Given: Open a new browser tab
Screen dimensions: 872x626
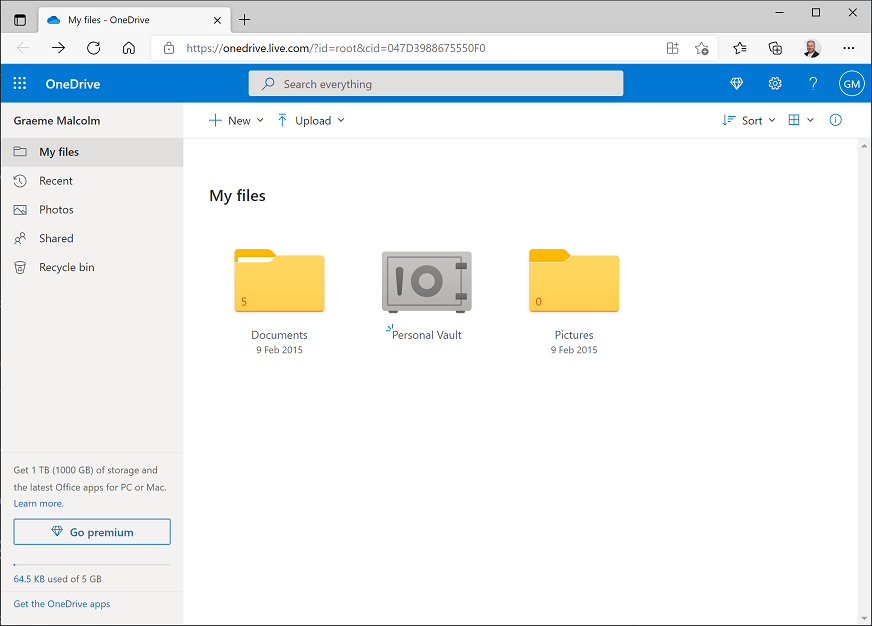Looking at the screenshot, I should click(244, 20).
